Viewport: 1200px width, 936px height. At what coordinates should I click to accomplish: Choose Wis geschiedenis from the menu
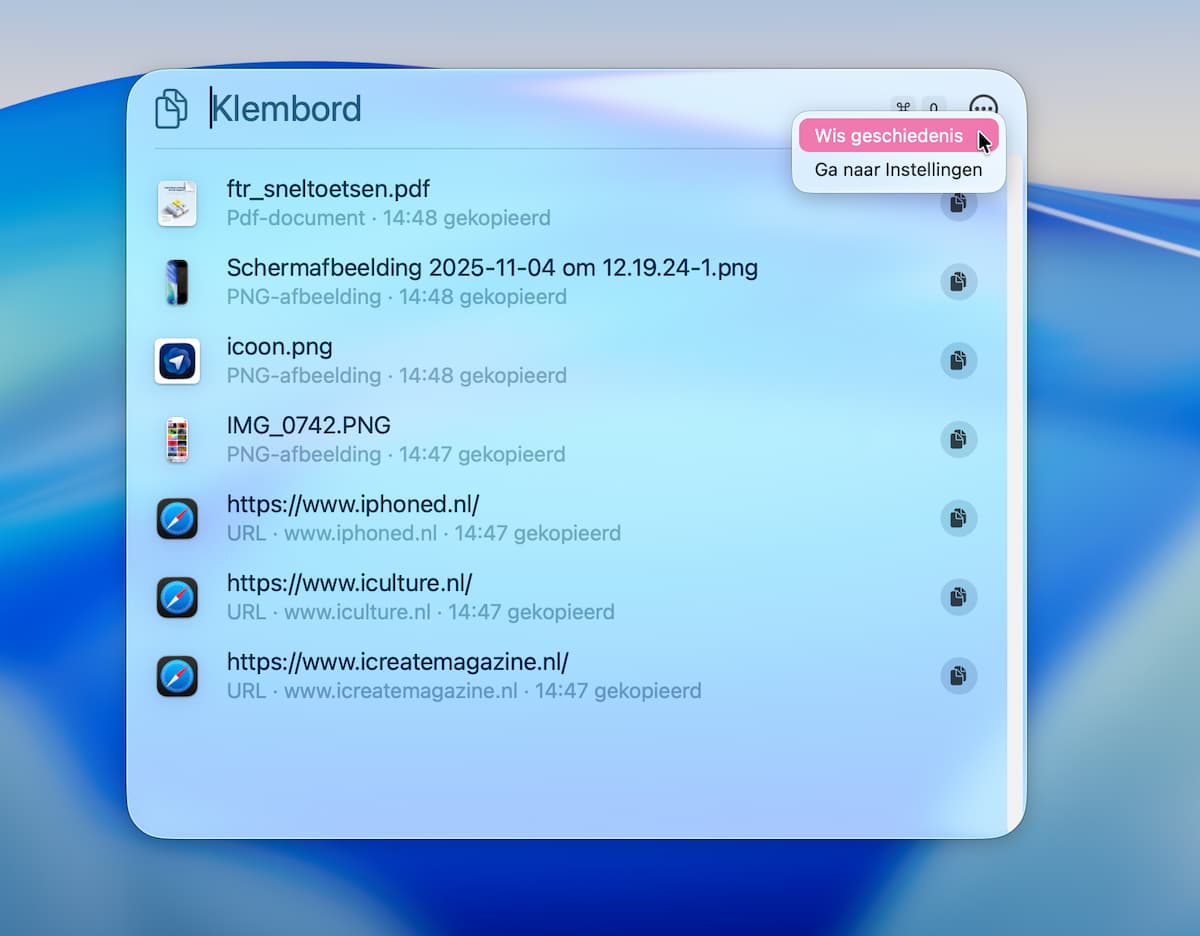(888, 136)
